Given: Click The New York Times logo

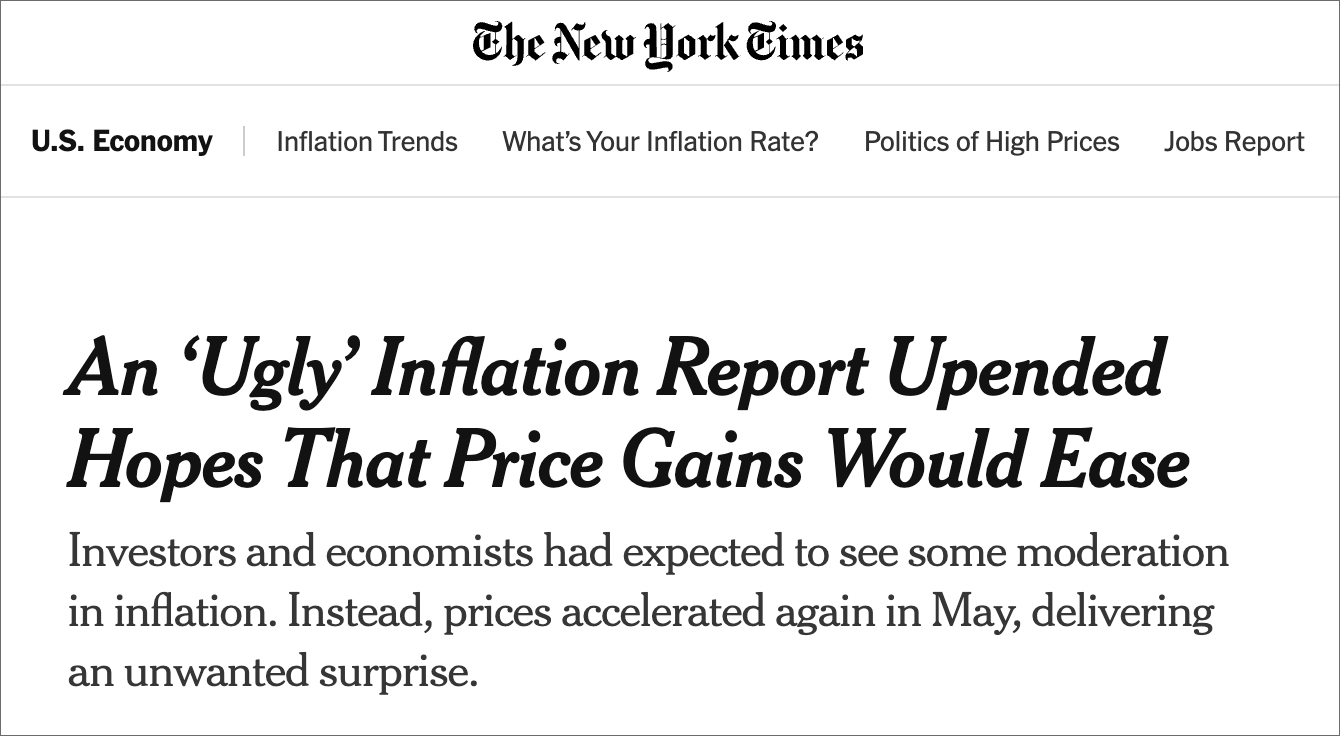Looking at the screenshot, I should [668, 44].
